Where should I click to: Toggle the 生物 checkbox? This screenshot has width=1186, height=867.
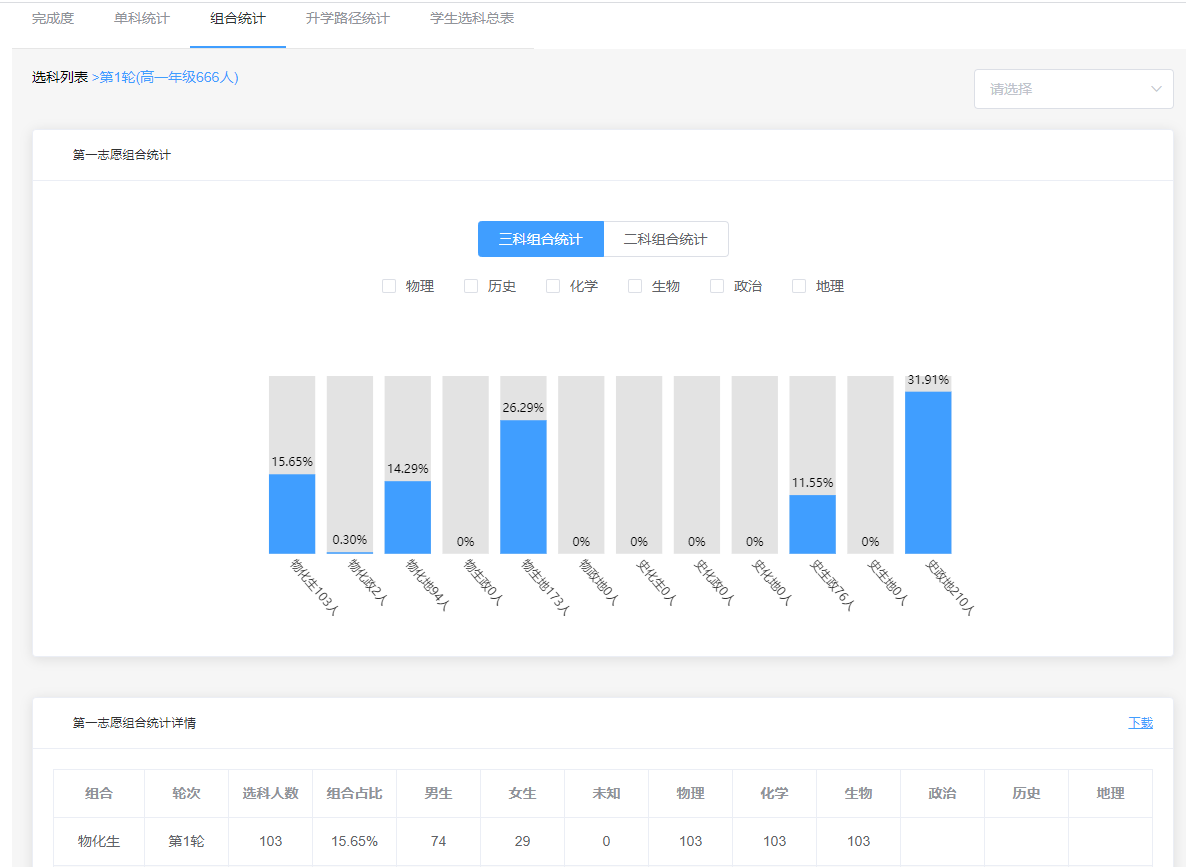[x=635, y=286]
